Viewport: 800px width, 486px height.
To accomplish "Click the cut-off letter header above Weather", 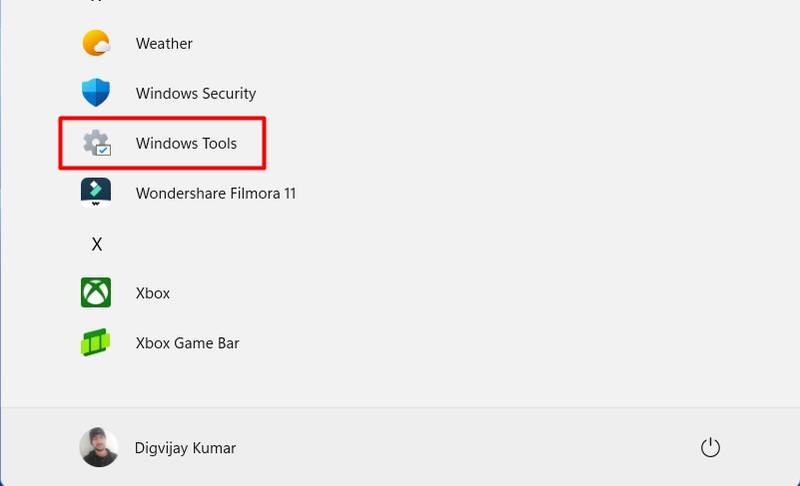I will tap(97, 2).
